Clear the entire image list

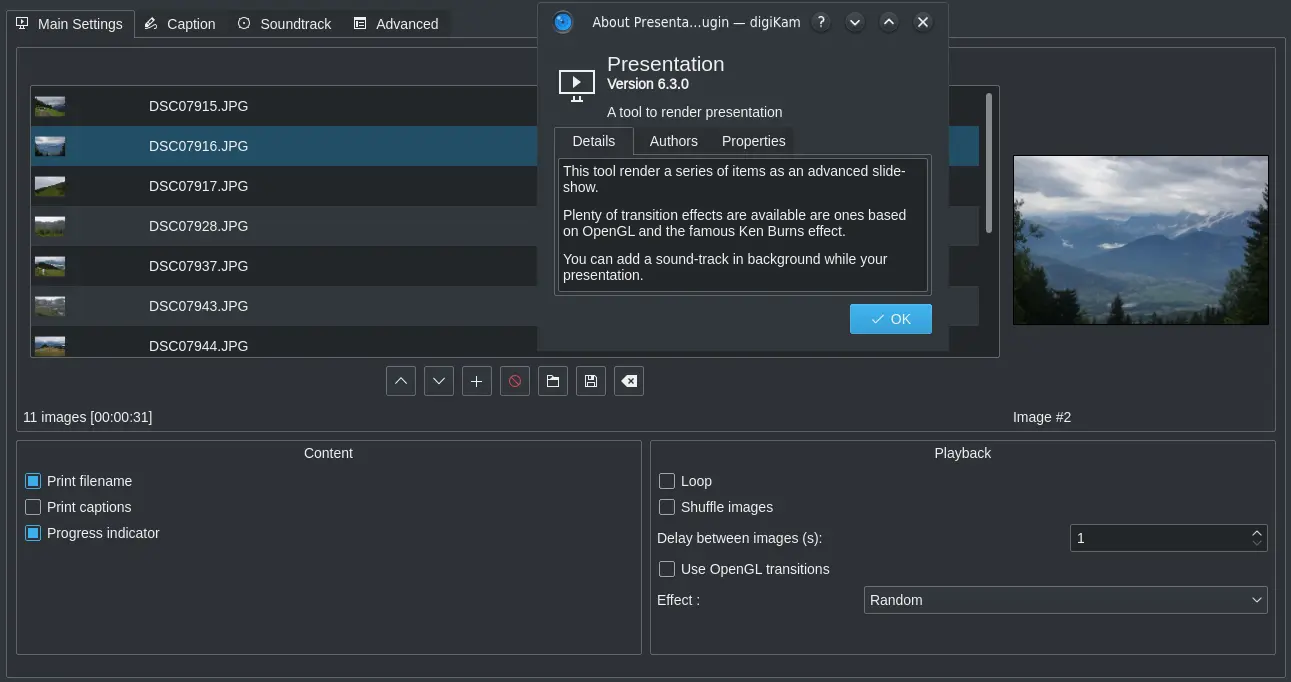click(x=628, y=380)
